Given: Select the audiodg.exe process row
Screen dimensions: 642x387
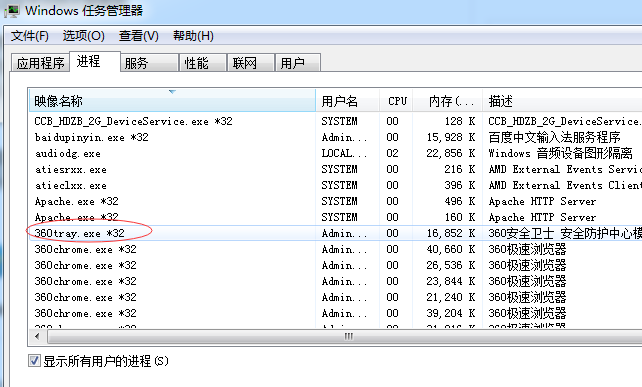Looking at the screenshot, I should 336,153.
